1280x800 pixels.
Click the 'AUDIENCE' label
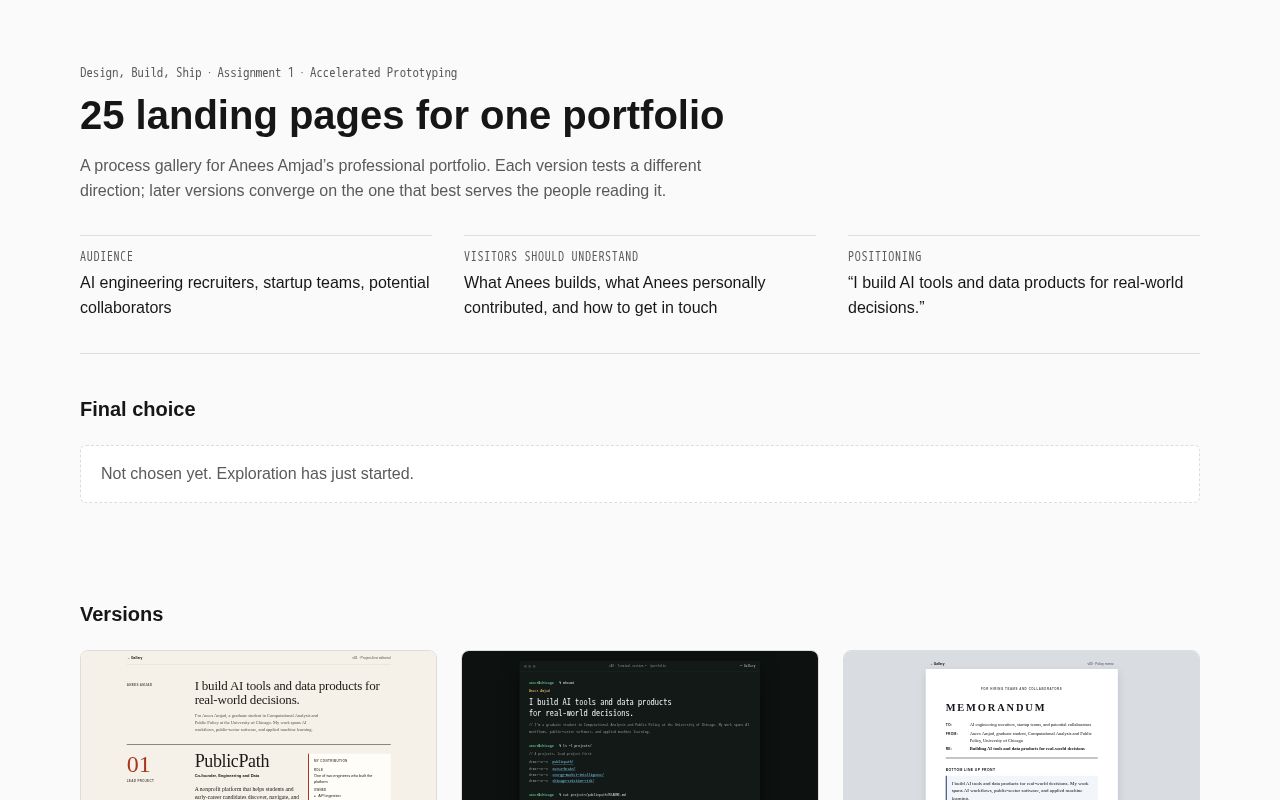[107, 257]
